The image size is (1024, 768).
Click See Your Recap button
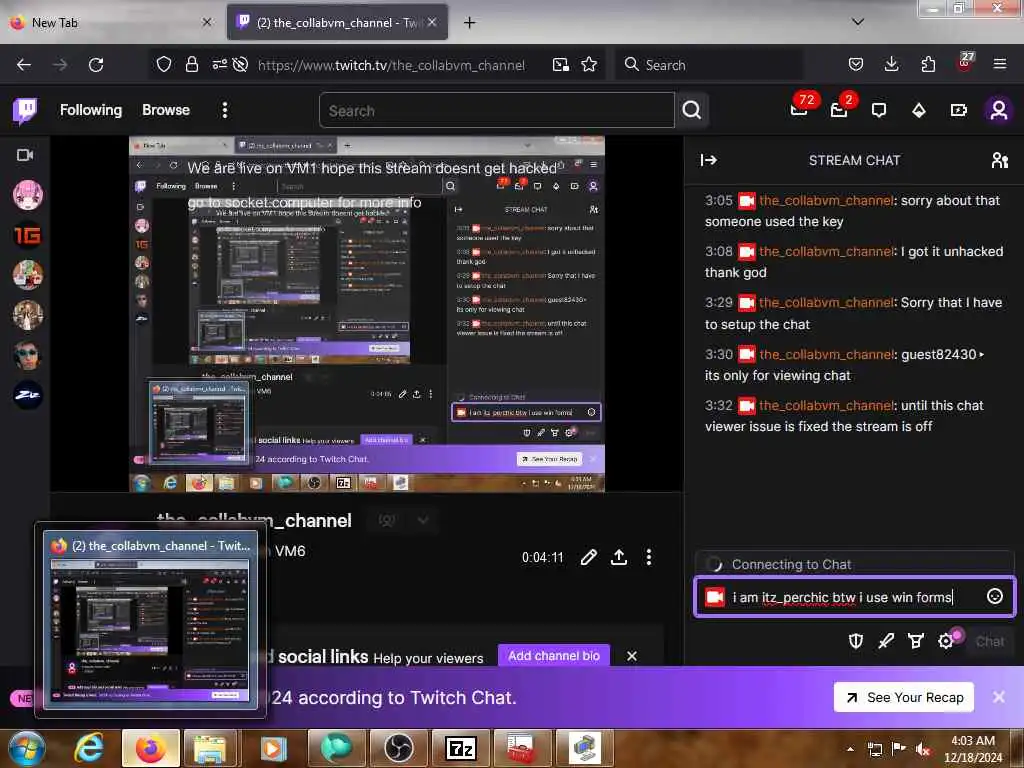pos(903,697)
